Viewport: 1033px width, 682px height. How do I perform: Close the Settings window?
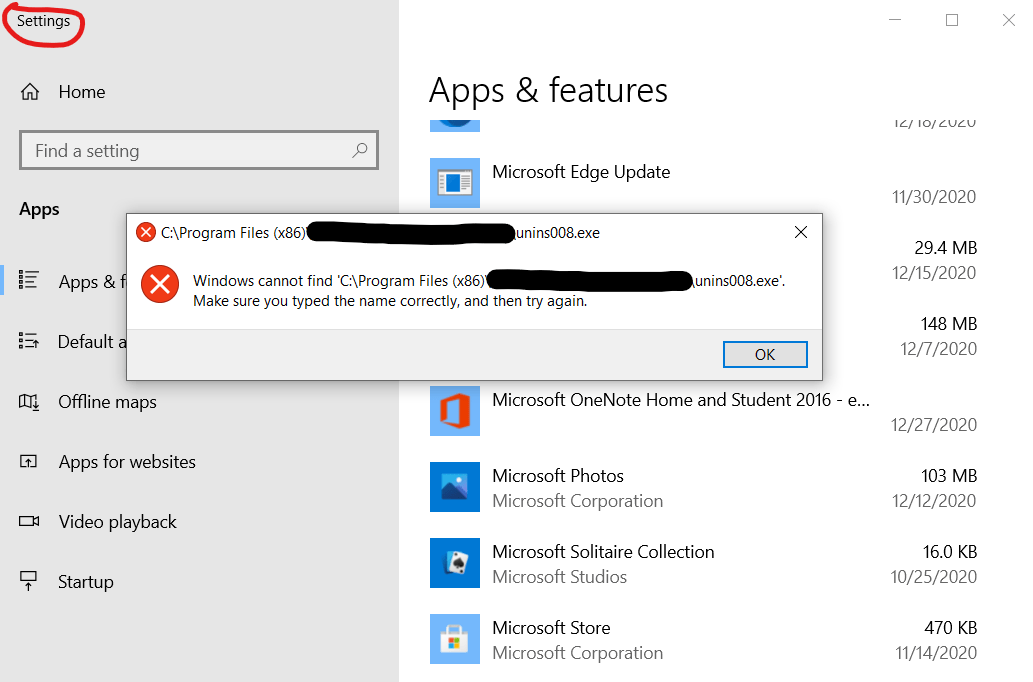click(1009, 20)
